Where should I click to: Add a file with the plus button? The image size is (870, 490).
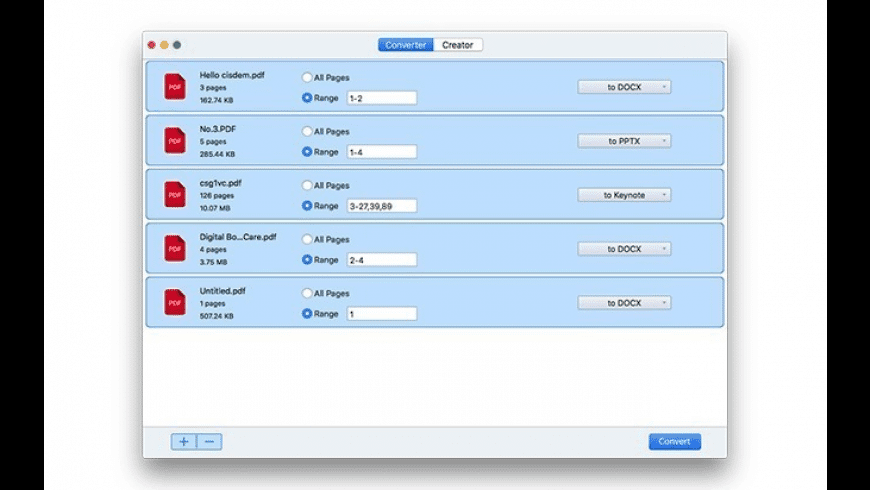pos(184,442)
